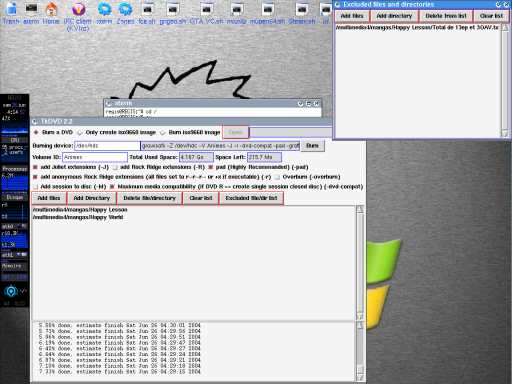Image resolution: width=512 pixels, height=384 pixels.
Task: Click the Burn button
Action: pyautogui.click(x=312, y=146)
